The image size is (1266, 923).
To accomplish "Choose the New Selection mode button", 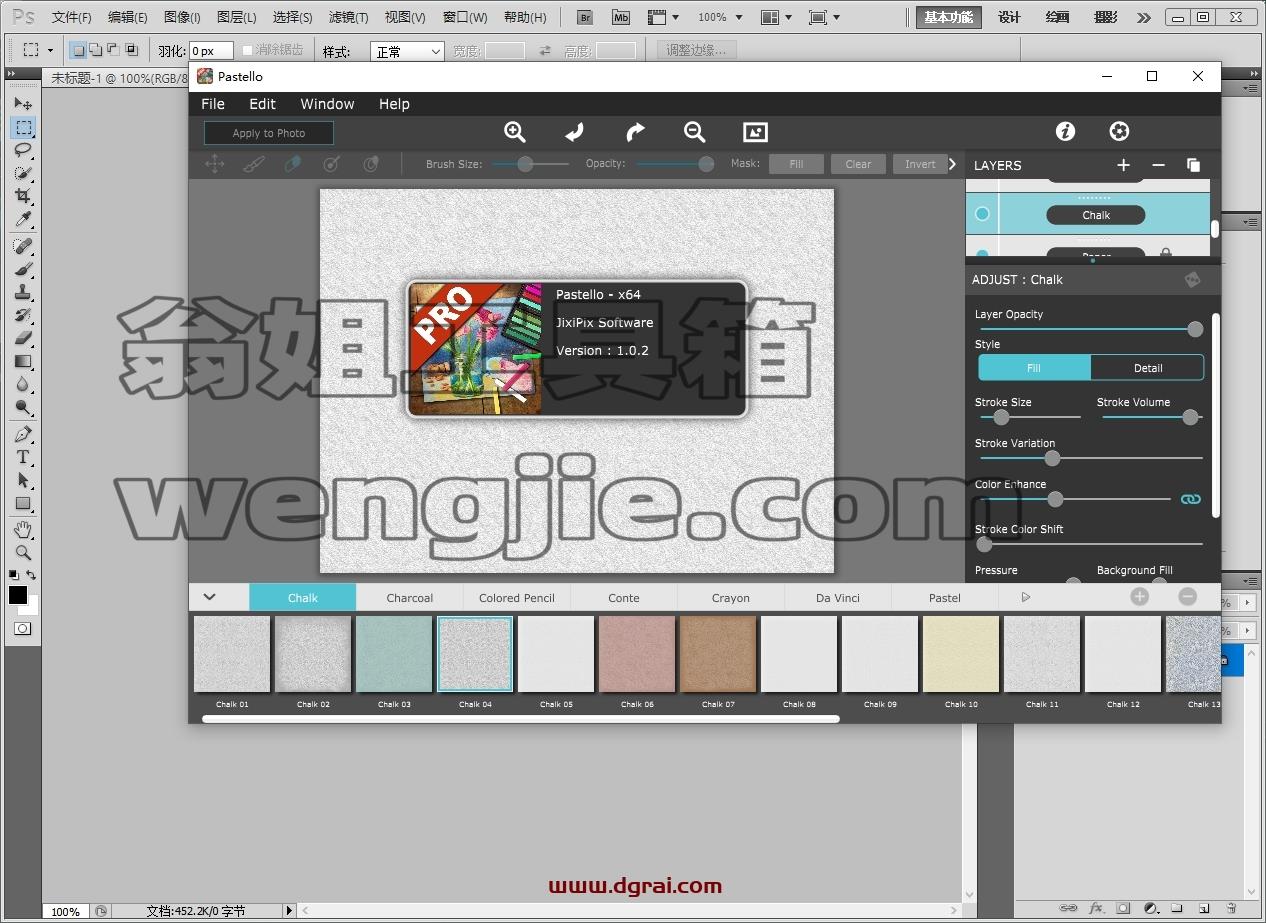I will [78, 50].
